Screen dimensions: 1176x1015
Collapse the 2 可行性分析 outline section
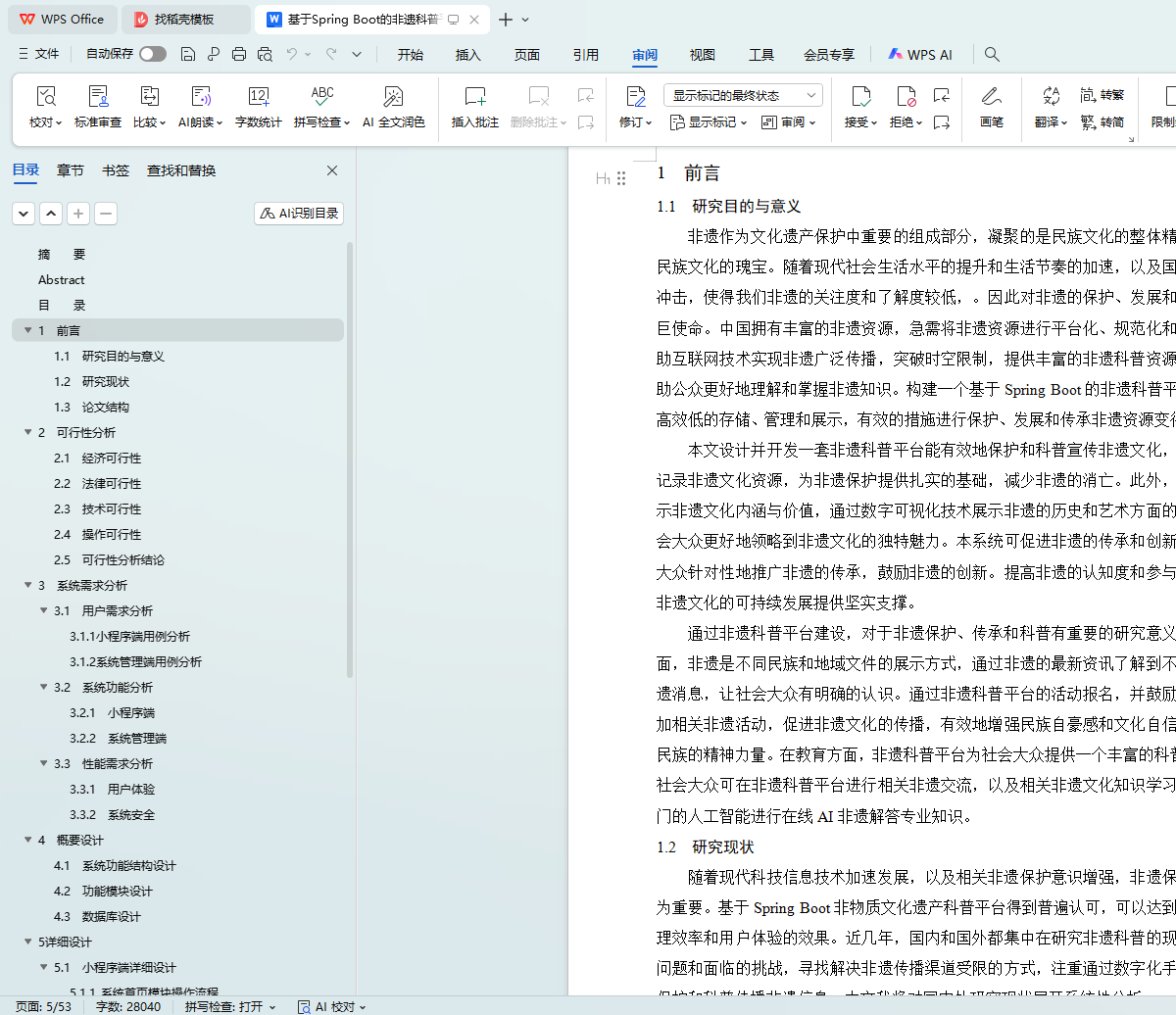(27, 432)
